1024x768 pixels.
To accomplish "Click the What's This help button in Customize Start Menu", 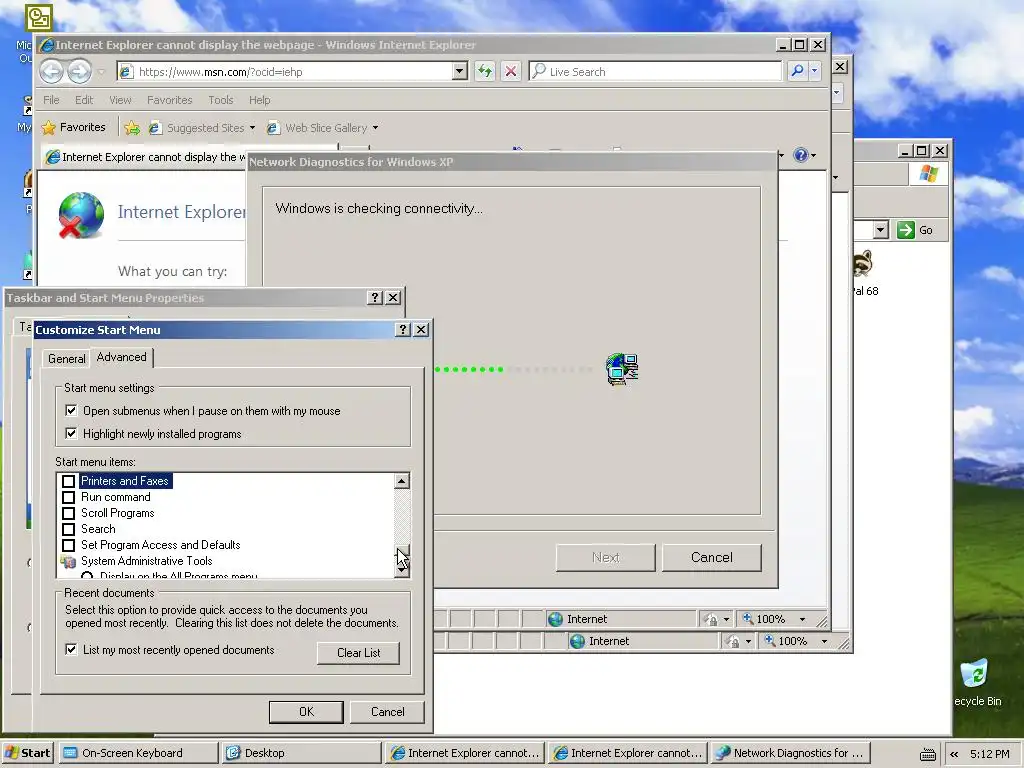I will 403,330.
